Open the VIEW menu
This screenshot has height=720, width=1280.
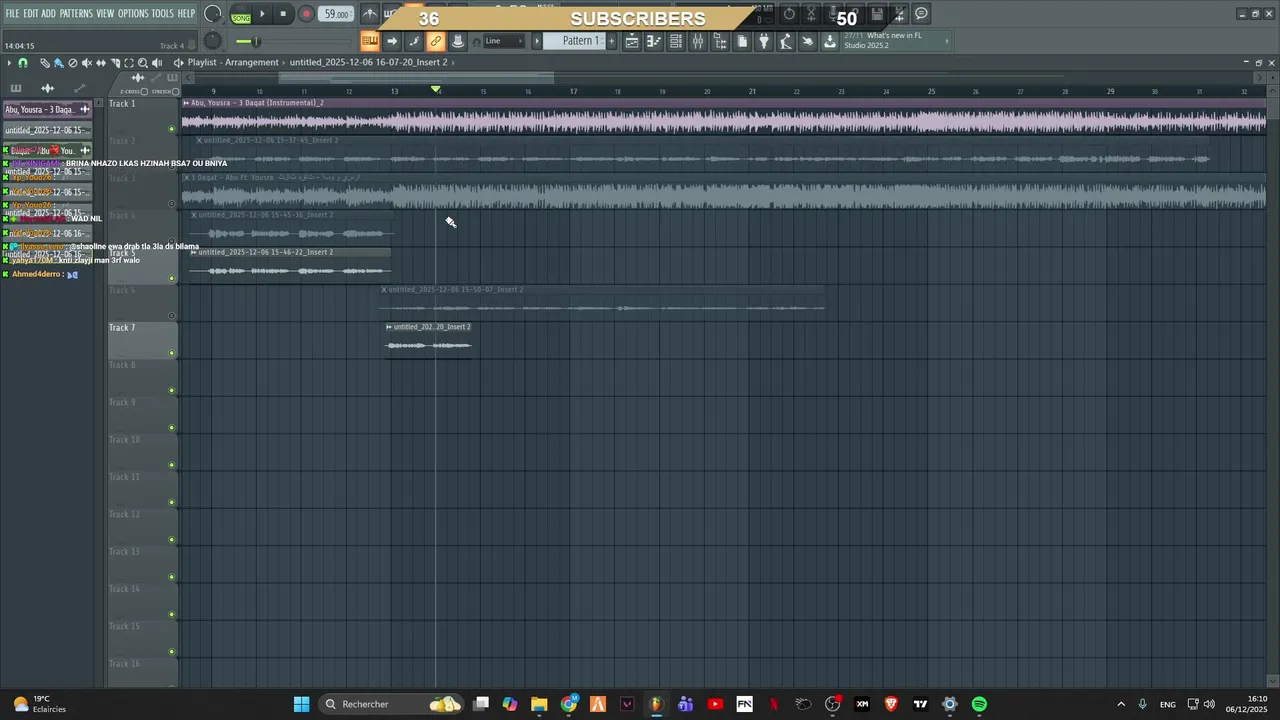click(x=105, y=14)
